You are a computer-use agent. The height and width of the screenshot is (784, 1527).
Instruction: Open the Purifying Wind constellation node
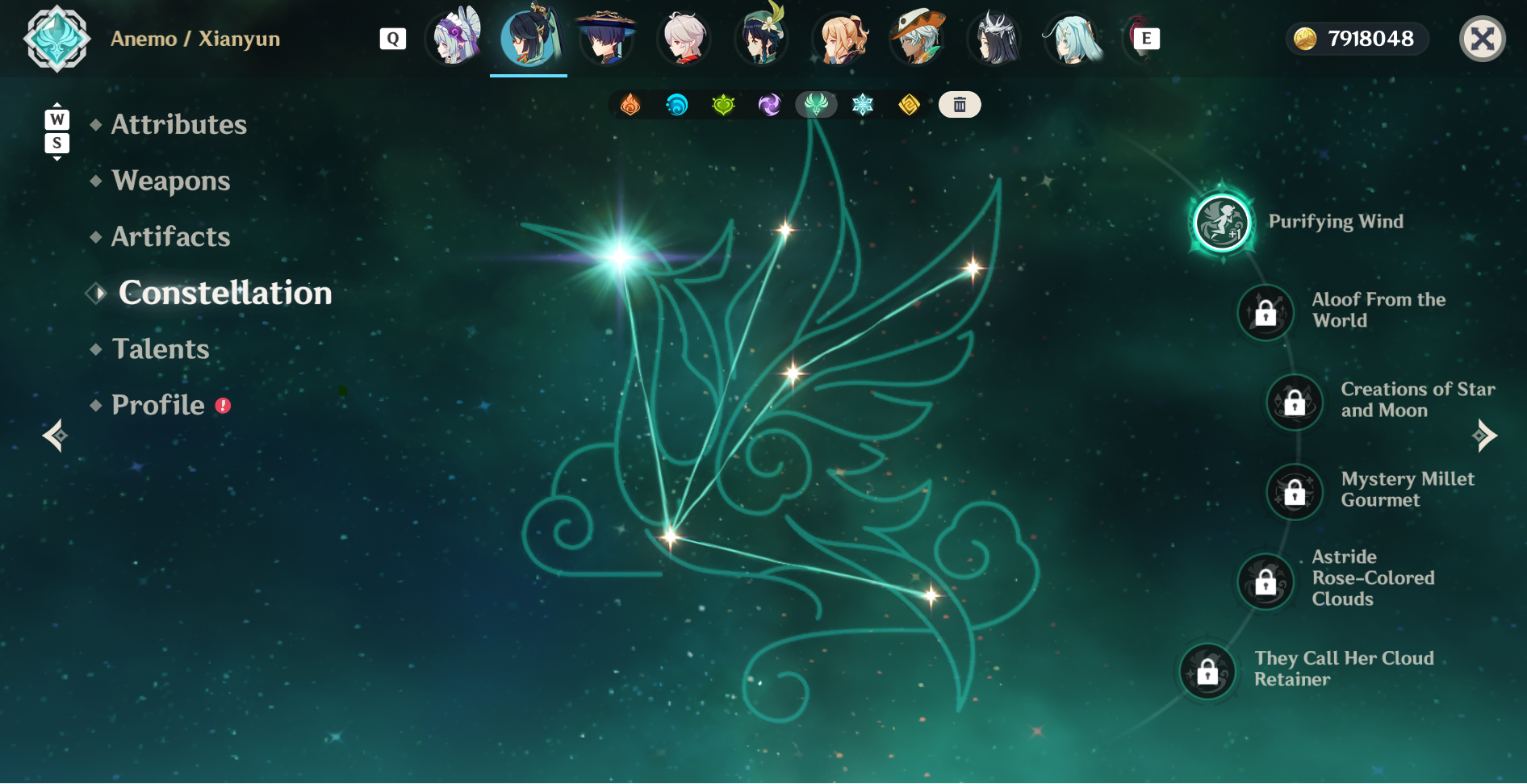click(x=1222, y=223)
